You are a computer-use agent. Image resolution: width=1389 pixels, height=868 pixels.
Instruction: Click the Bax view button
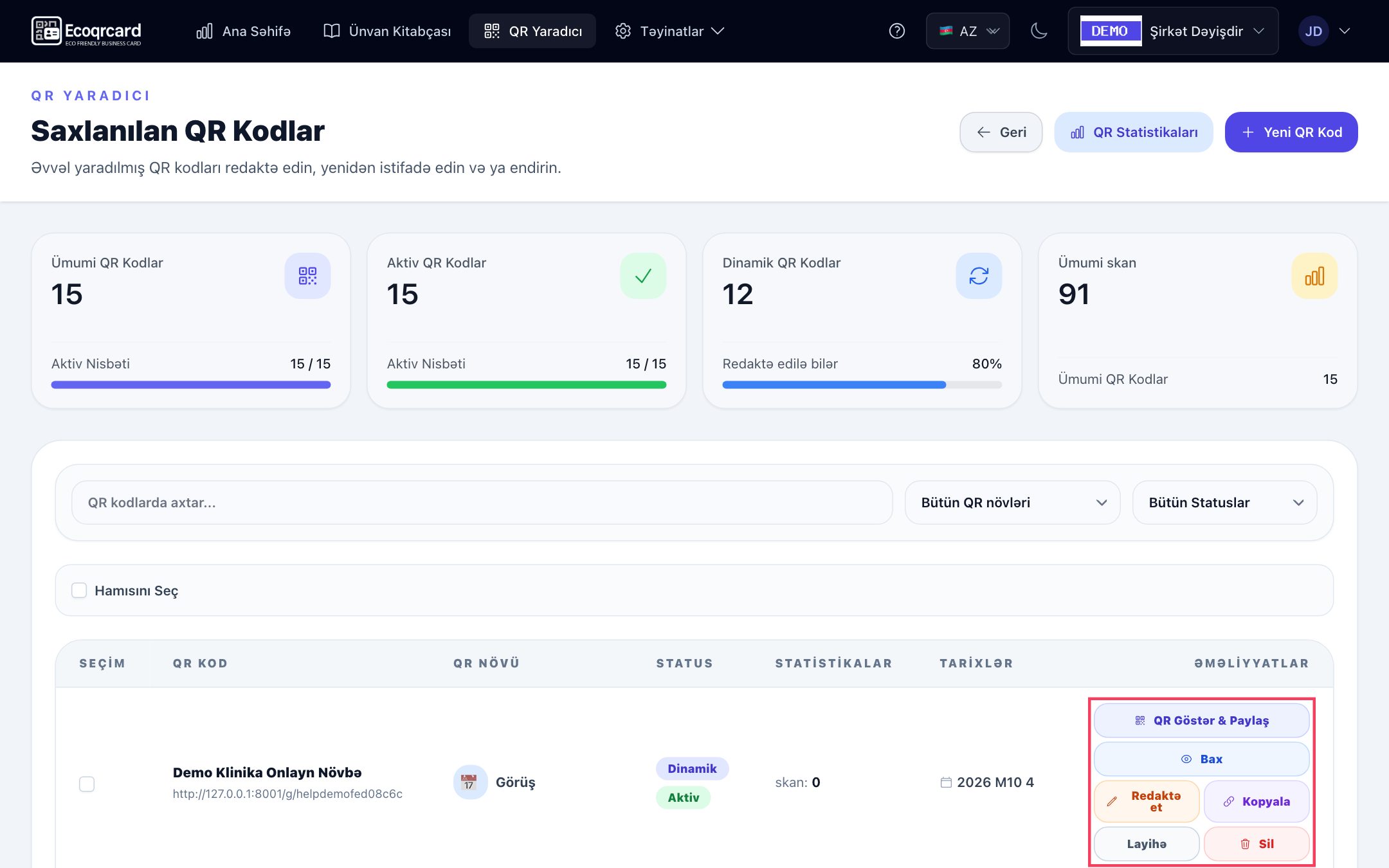point(1202,759)
